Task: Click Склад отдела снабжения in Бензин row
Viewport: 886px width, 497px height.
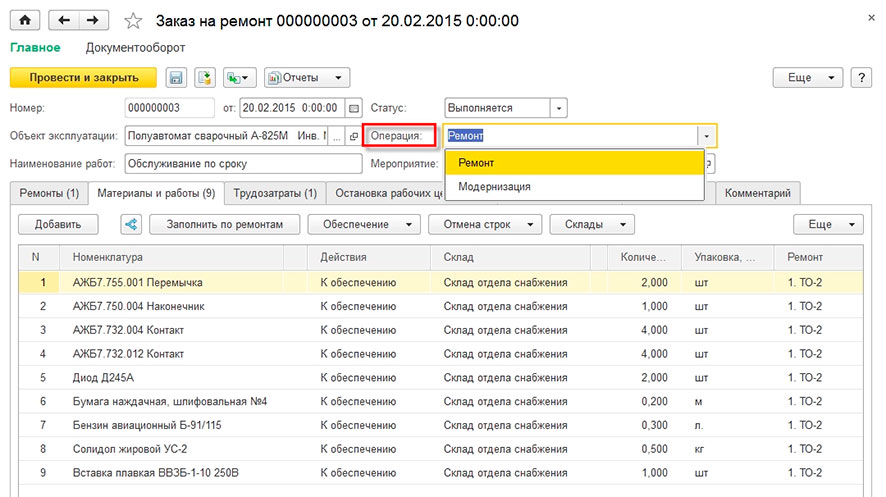Action: tap(505, 425)
